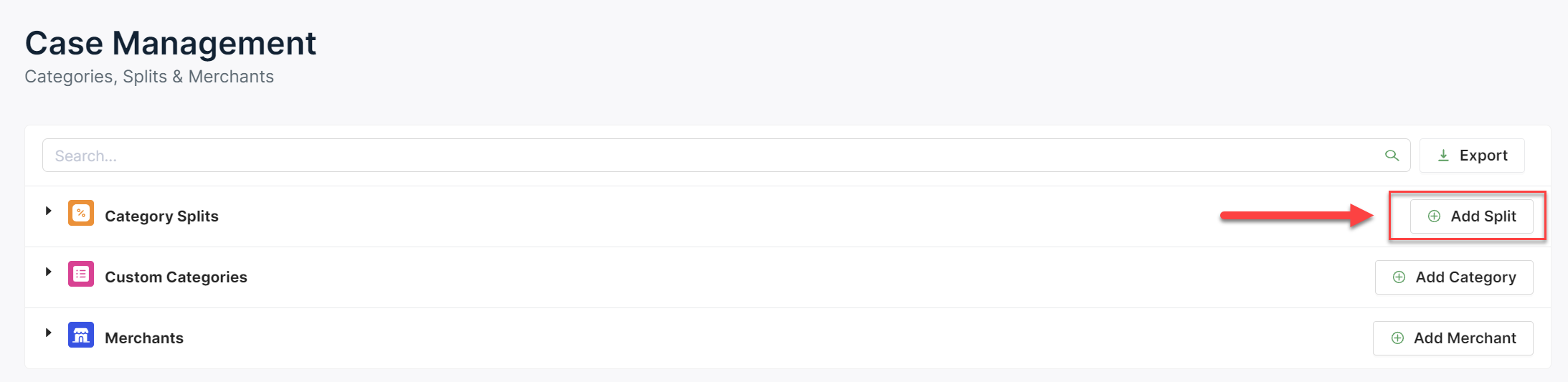Expand the Merchants section arrow
Image resolution: width=1568 pixels, height=382 pixels.
48,333
